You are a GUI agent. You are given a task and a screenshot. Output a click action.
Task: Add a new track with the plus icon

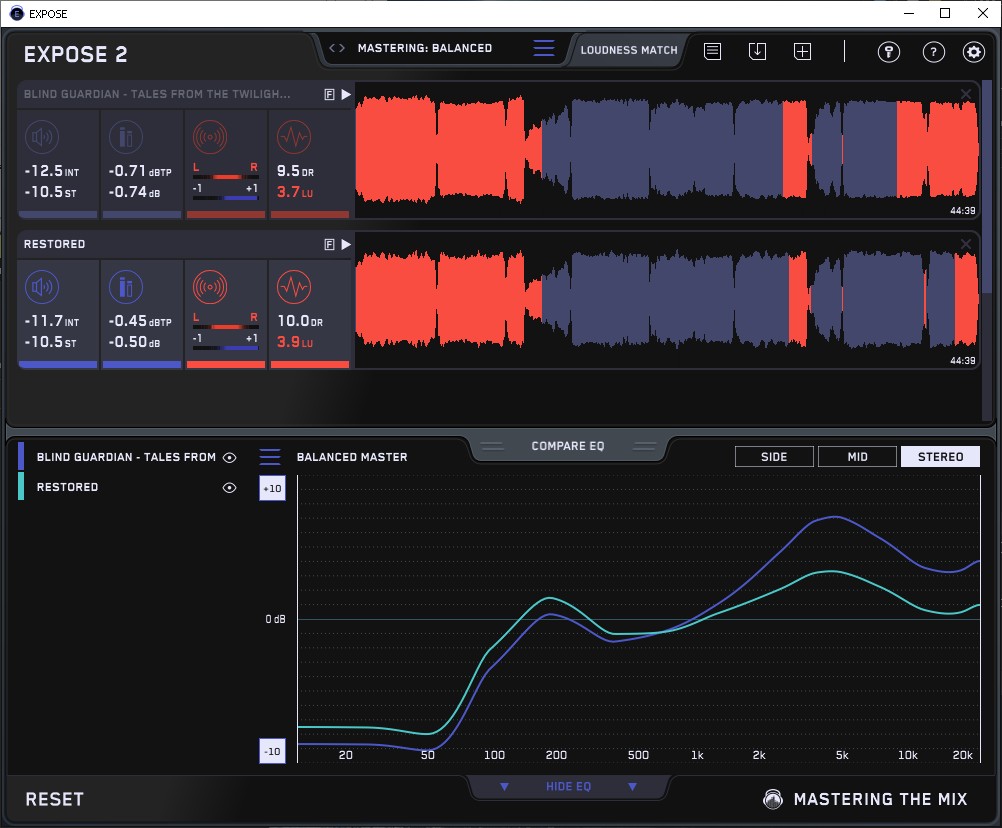click(802, 51)
